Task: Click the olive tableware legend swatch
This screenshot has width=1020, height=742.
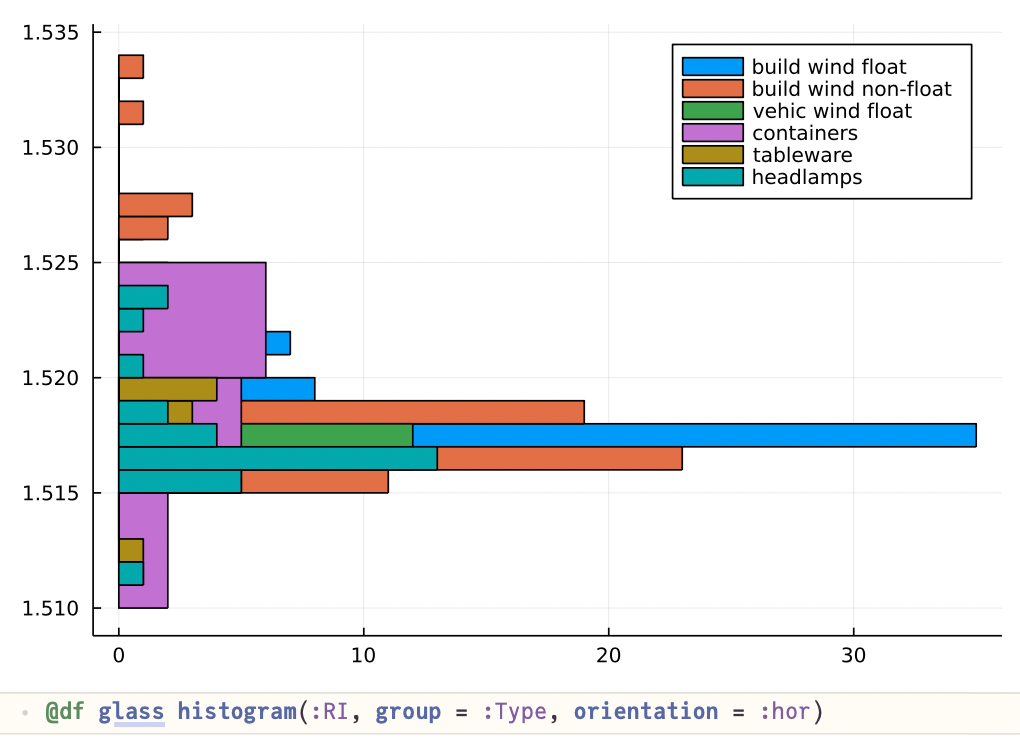Action: pos(712,155)
